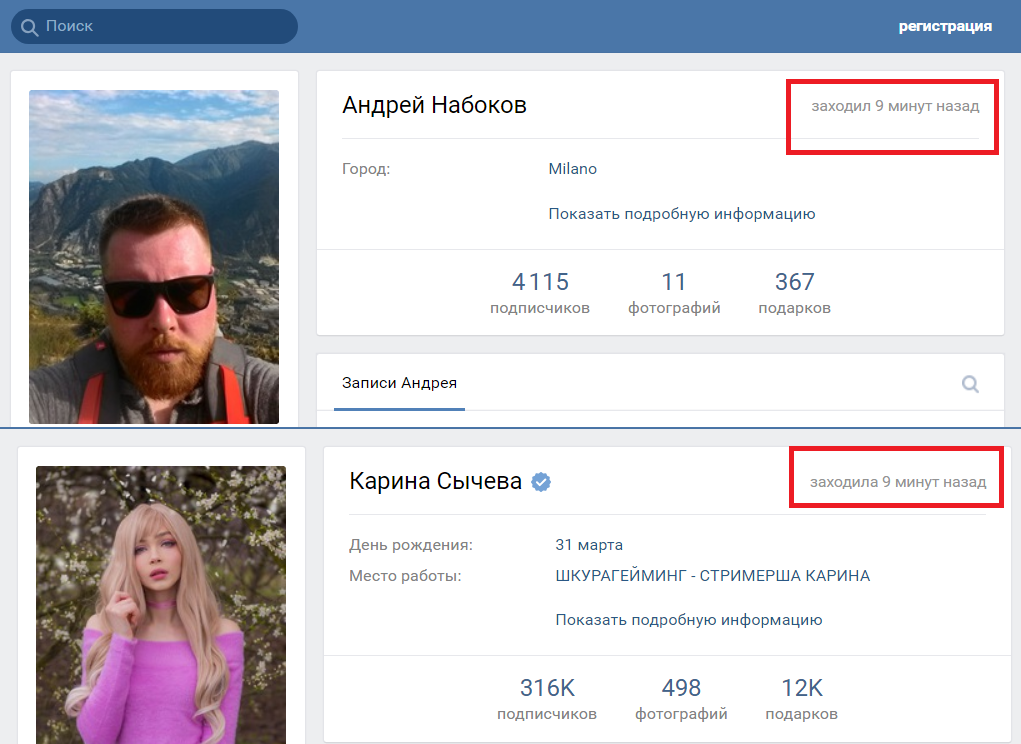Screen dimensions: 1021x744
Task: Show detailed information for Андрей Набоков
Action: [x=682, y=214]
